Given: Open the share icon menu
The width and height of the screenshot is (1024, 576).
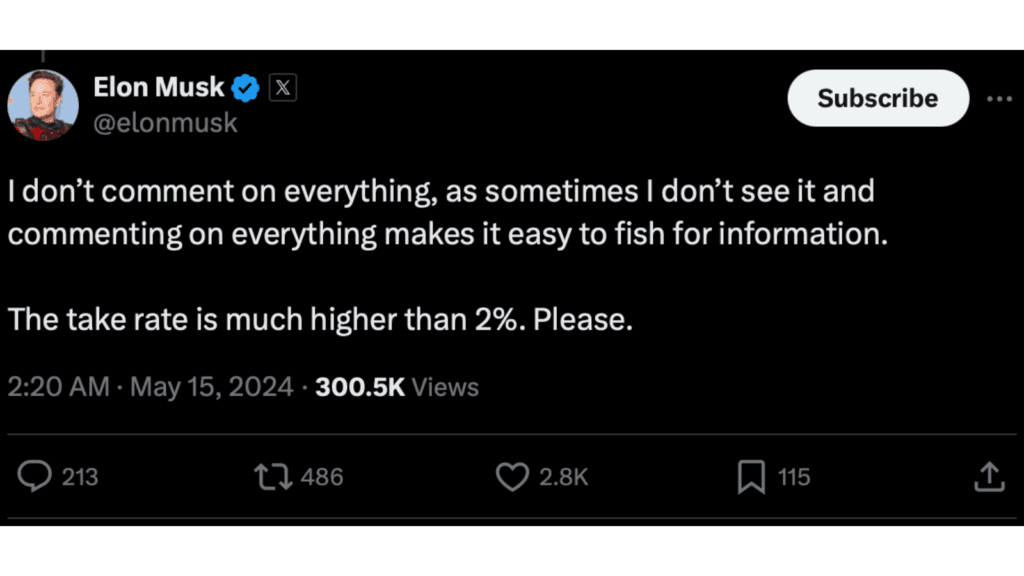Looking at the screenshot, I should tap(988, 477).
